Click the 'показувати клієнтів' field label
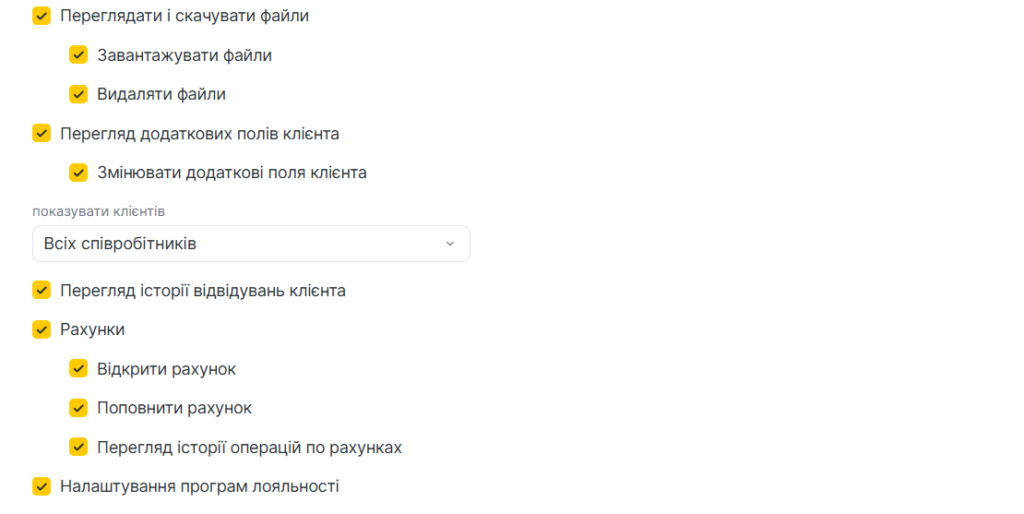Image resolution: width=1024 pixels, height=514 pixels. (98, 212)
